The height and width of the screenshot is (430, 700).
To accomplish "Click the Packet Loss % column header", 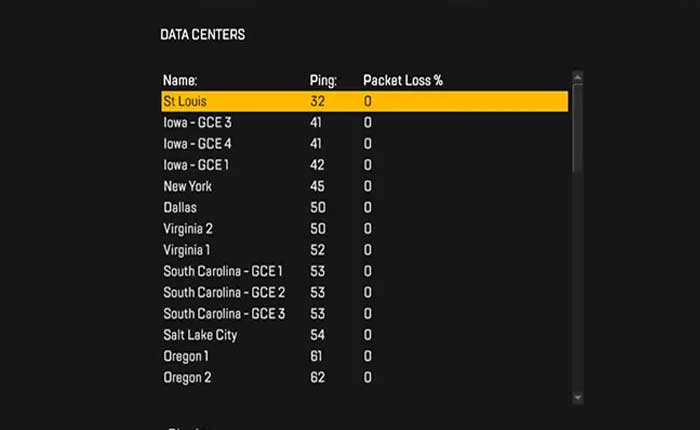I will [403, 79].
